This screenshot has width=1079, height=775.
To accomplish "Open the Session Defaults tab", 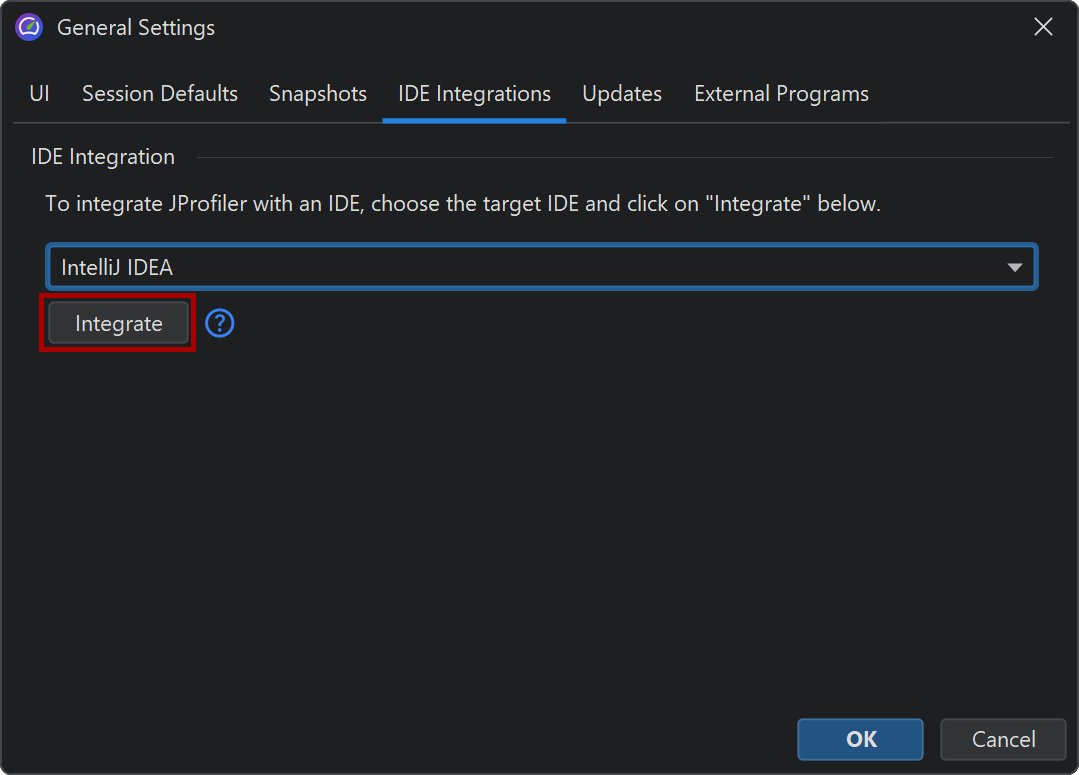I will click(160, 94).
